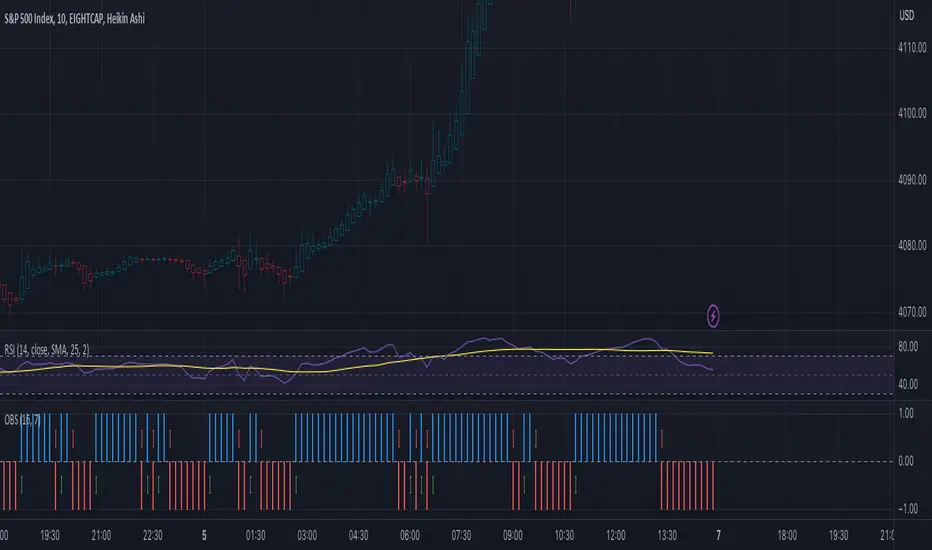Screen dimensions: 932x550
Task: Click the purple lightning event marker icon
Action: pyautogui.click(x=713, y=316)
